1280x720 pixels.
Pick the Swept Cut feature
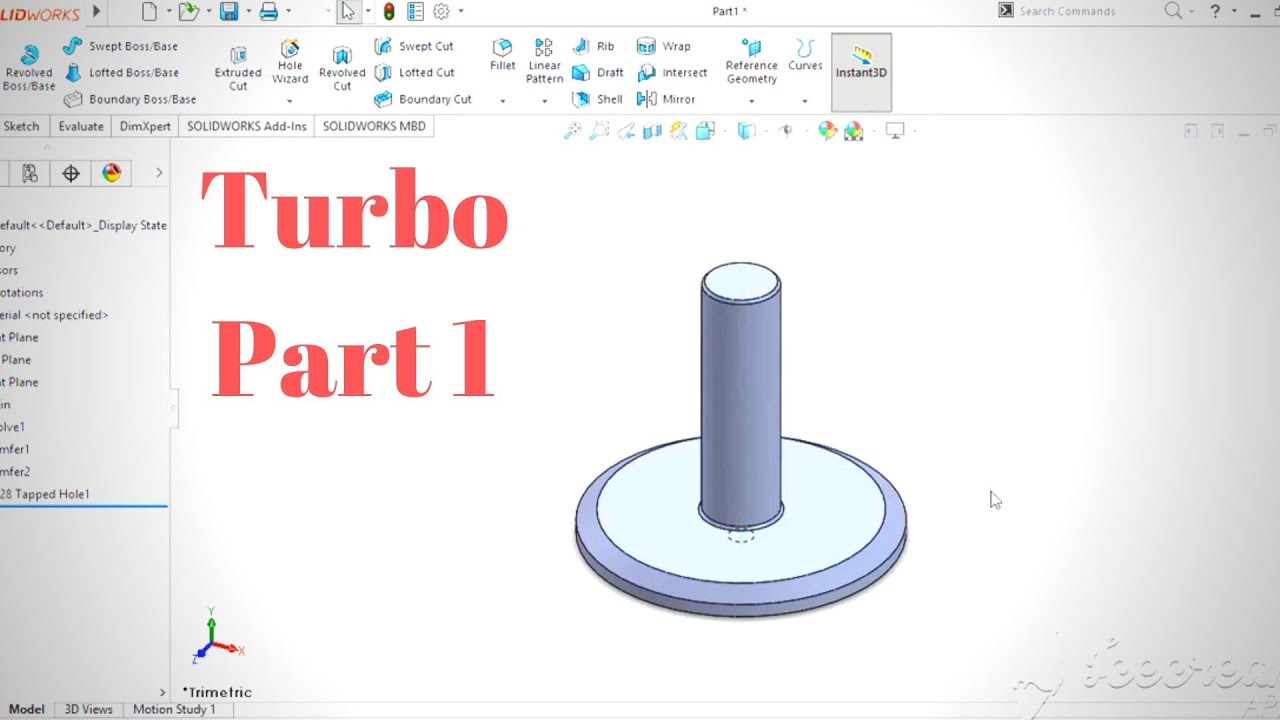pos(414,46)
